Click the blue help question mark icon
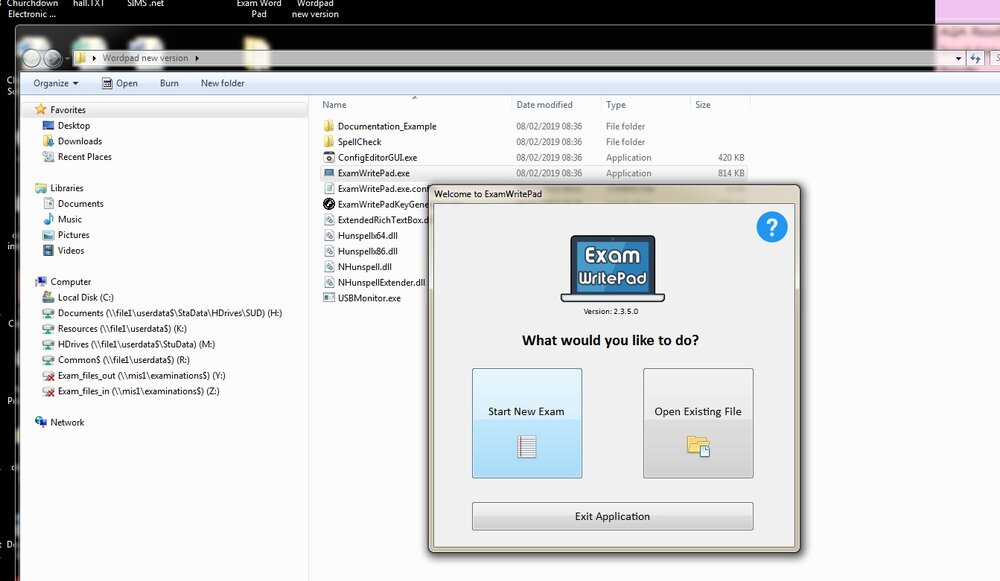The height and width of the screenshot is (581, 1000). click(772, 227)
